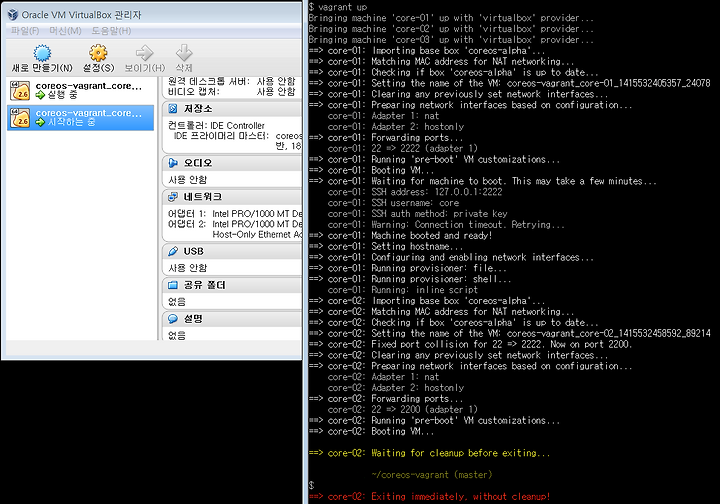Click the Storage (저장소) section icon
Viewport: 720px width, 504px height.
[173, 108]
